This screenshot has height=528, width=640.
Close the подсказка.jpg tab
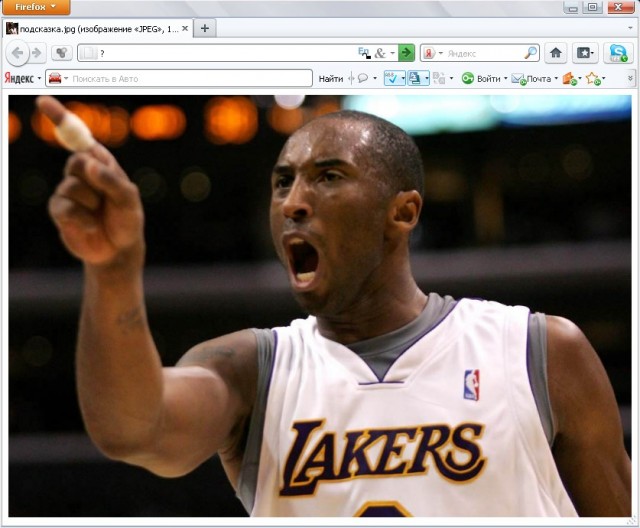[x=185, y=29]
